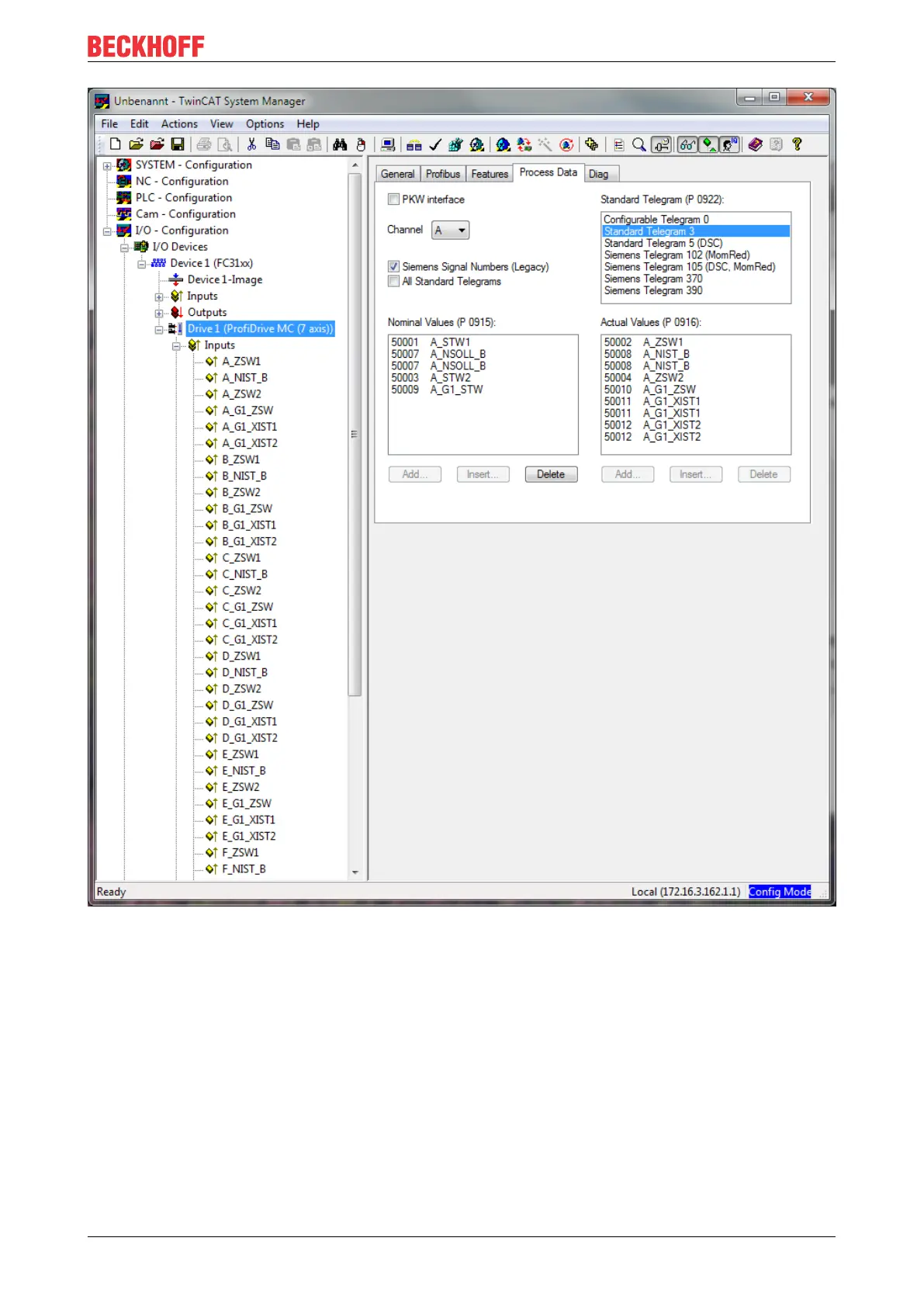Open the File menu

click(x=109, y=123)
